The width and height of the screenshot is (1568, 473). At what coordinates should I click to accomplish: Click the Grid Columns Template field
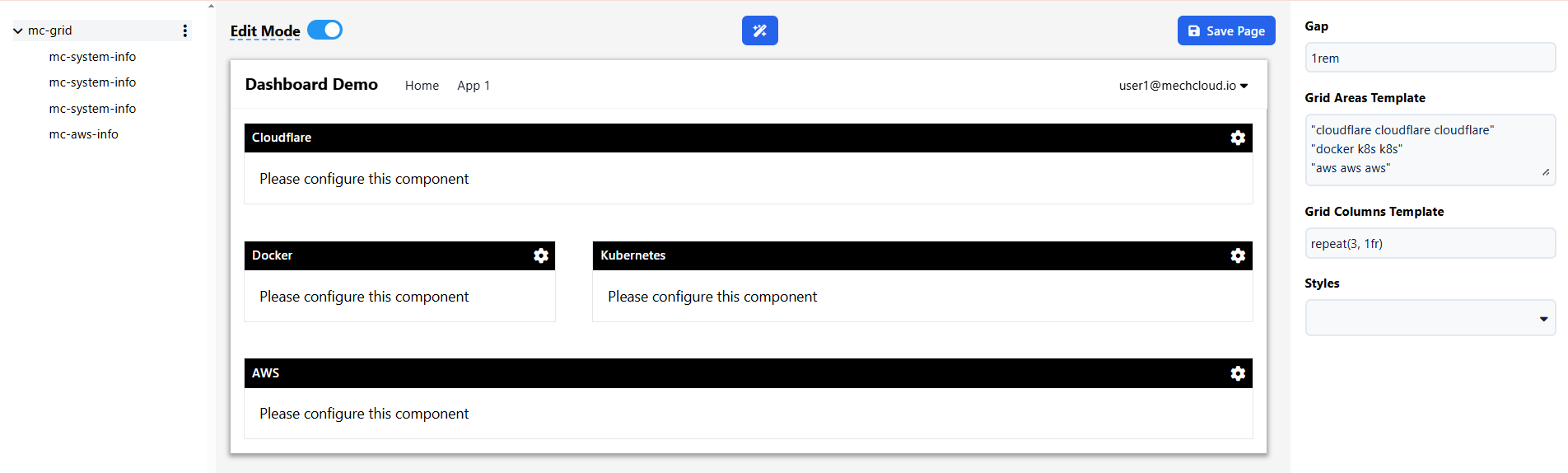pyautogui.click(x=1430, y=243)
